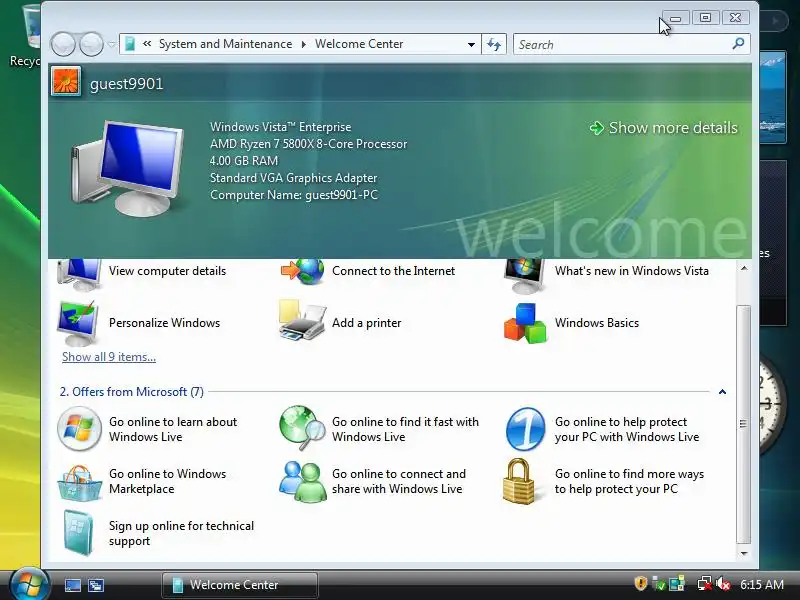Click System and Maintenance breadcrumb
This screenshot has width=800, height=600.
pyautogui.click(x=226, y=44)
